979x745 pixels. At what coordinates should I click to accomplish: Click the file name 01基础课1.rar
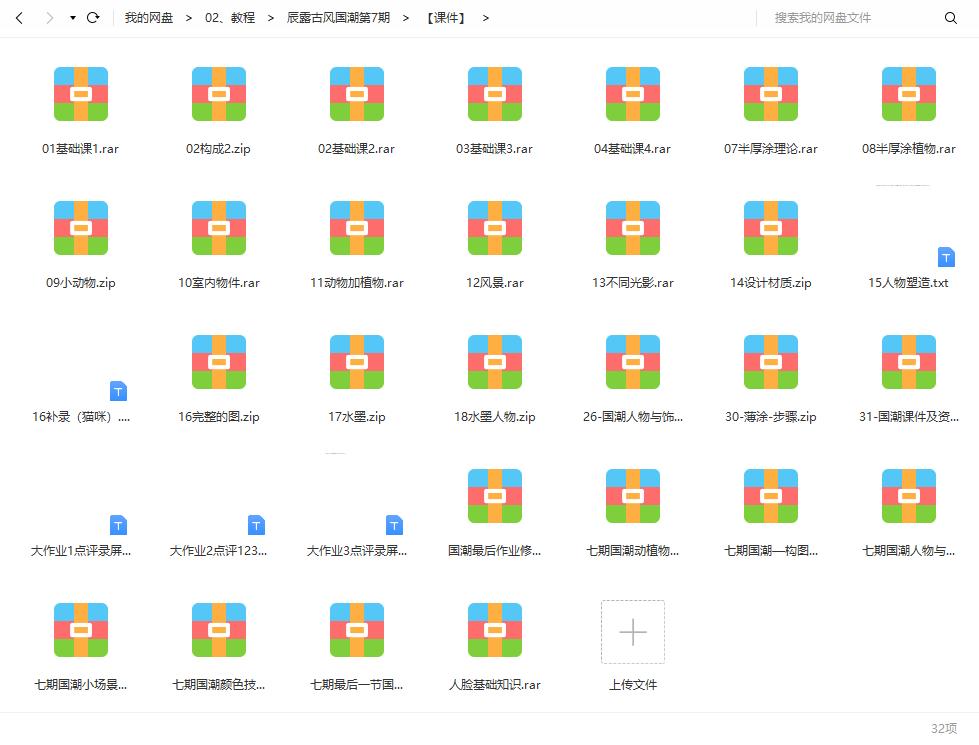(81, 149)
